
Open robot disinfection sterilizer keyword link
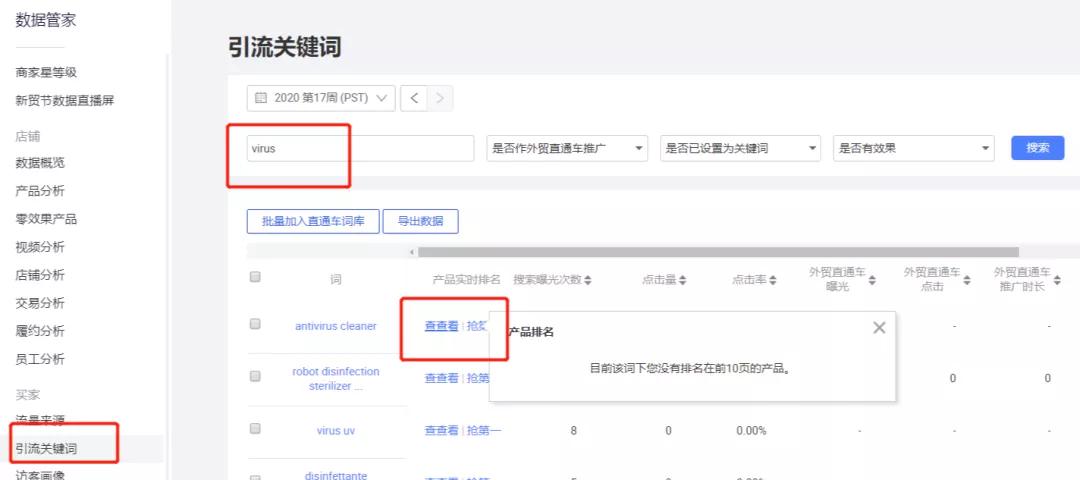tap(336, 379)
